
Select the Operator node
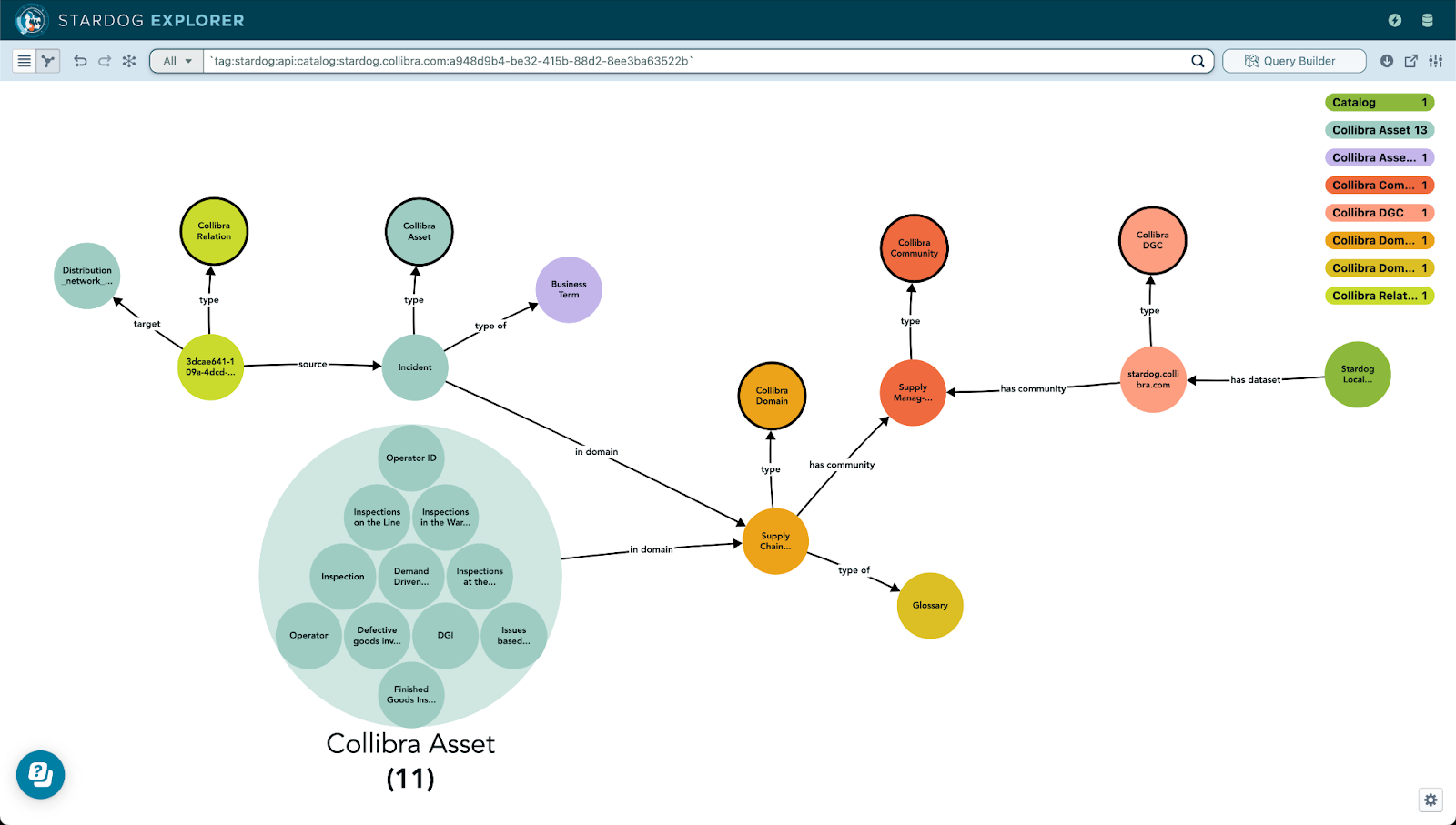pos(308,636)
